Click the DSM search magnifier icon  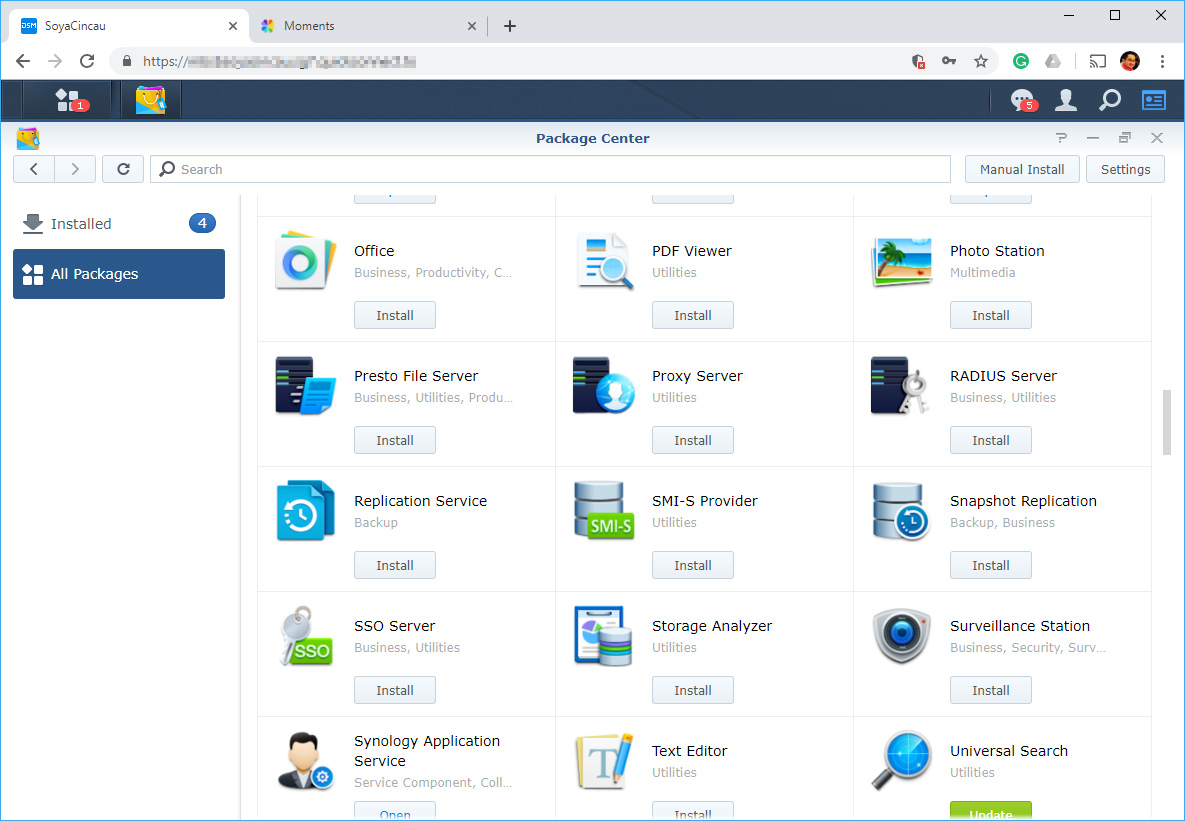pos(1110,100)
